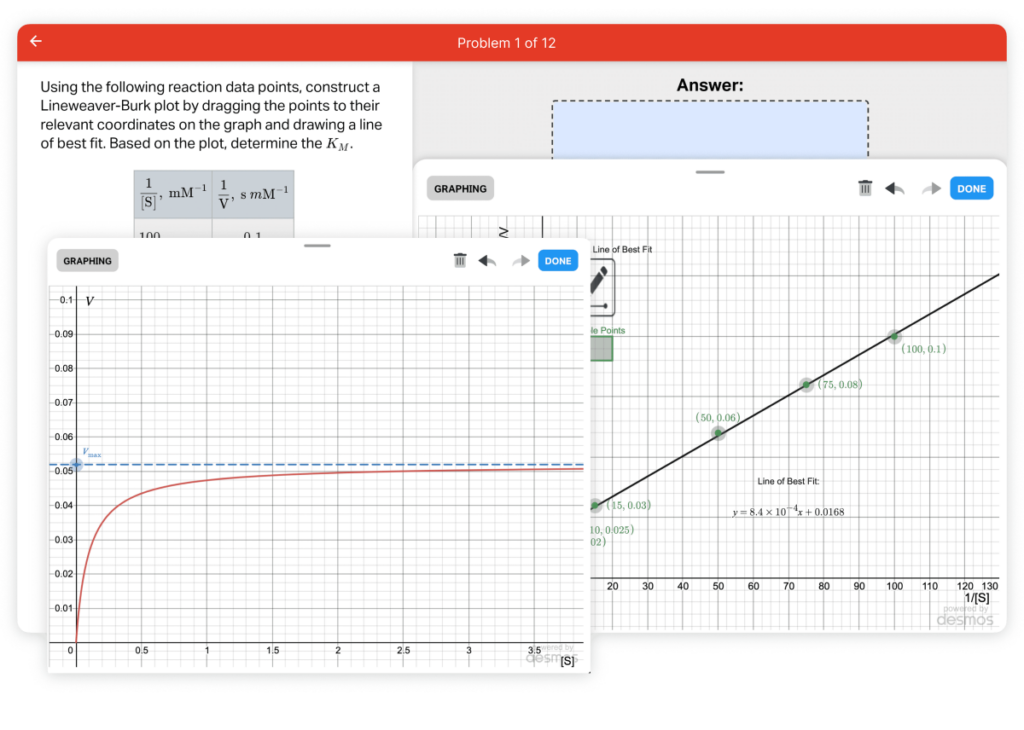
Task: Click the GRAPHING label on the rear panel
Action: [x=459, y=188]
